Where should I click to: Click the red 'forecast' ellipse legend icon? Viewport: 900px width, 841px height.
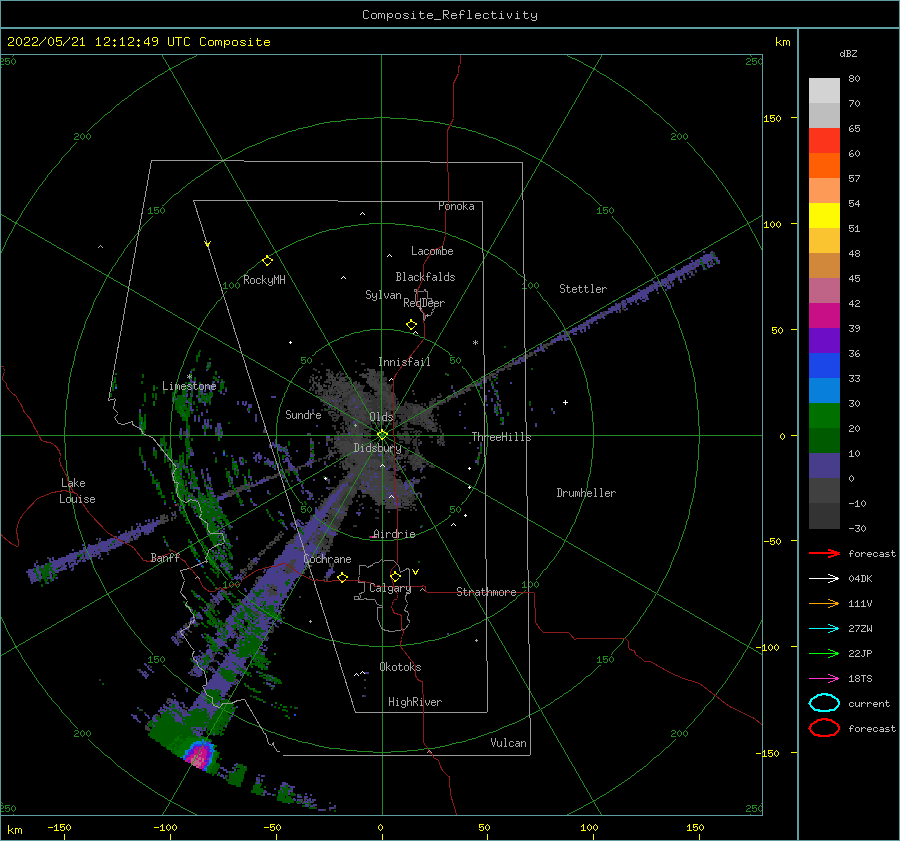click(x=824, y=728)
